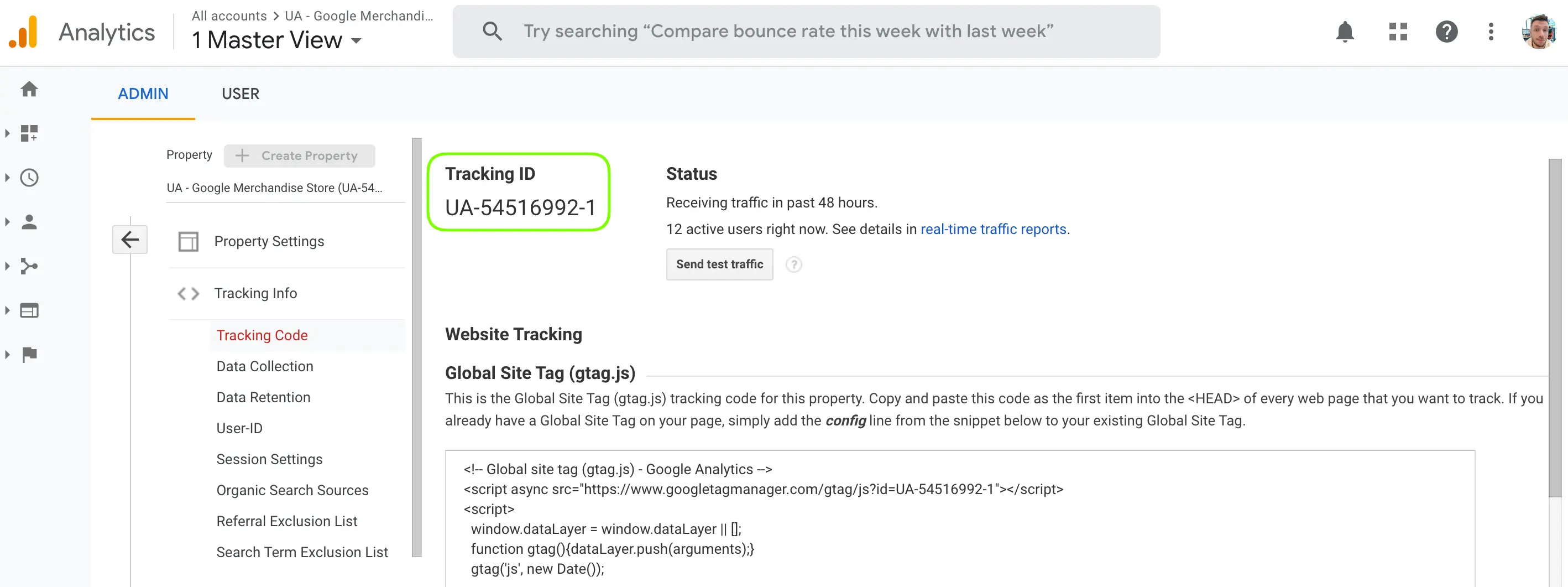Select the Realtime clock icon in sidebar
1568x587 pixels.
29,178
